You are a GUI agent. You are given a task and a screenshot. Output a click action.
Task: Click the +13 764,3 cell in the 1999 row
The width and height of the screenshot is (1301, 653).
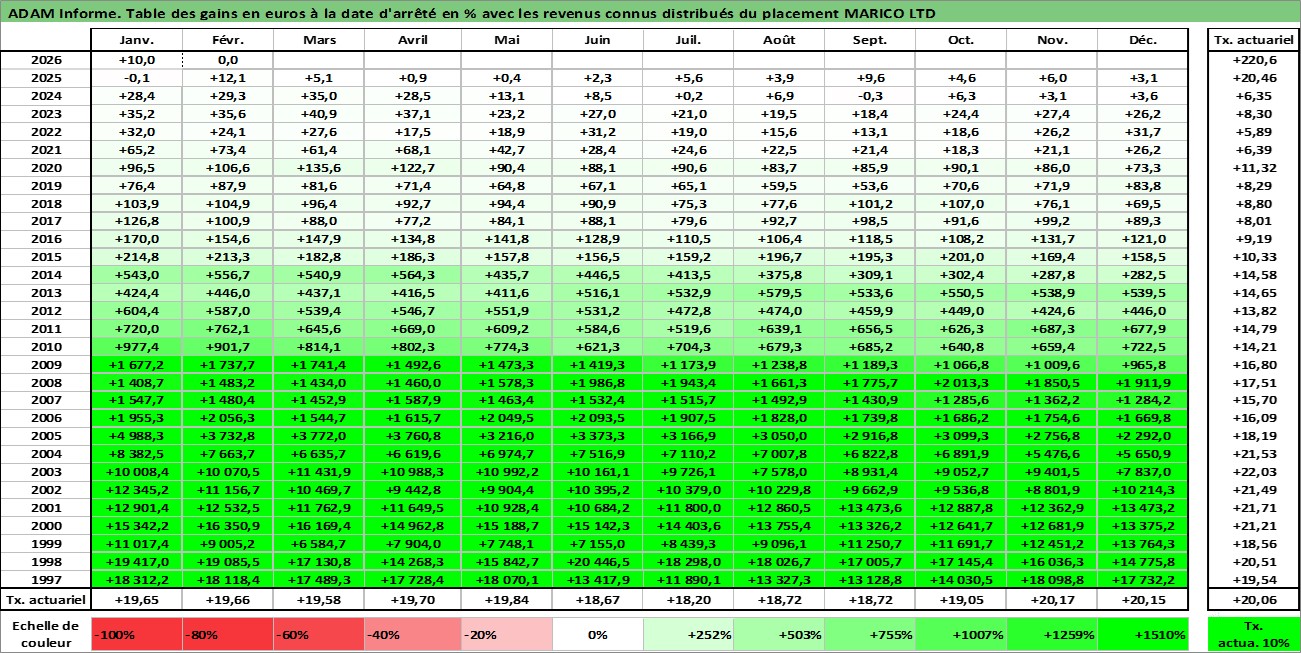click(x=1143, y=545)
